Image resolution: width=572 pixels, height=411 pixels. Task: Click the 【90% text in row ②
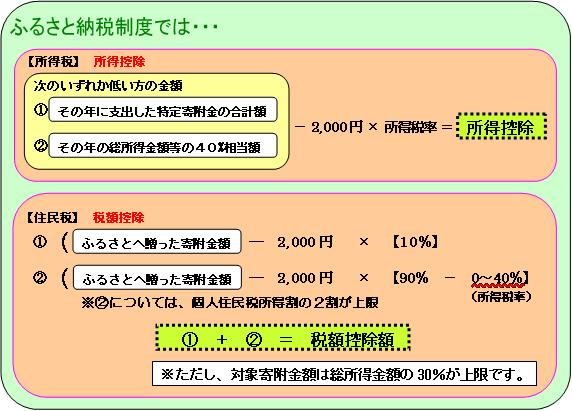point(410,278)
